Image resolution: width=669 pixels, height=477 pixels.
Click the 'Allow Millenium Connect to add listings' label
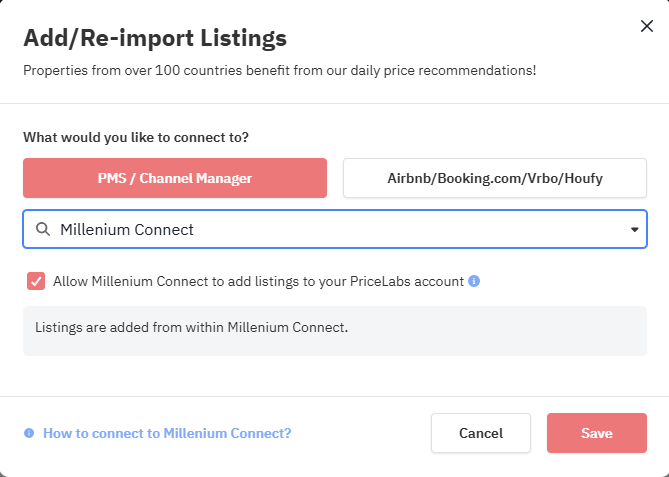[258, 281]
